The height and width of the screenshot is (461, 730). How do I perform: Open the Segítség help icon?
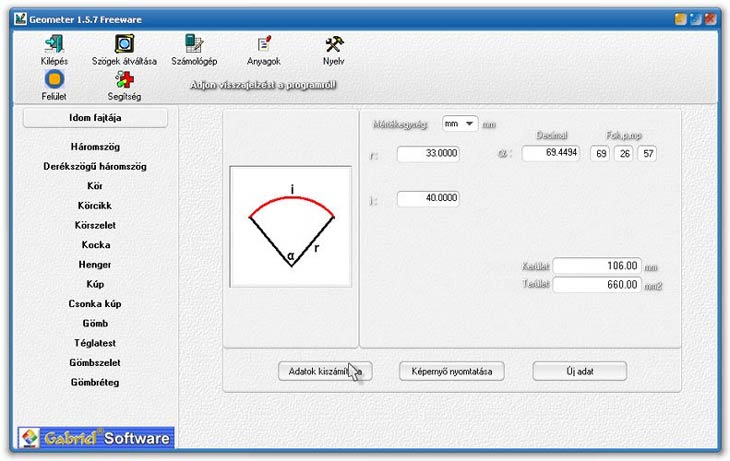tap(124, 79)
